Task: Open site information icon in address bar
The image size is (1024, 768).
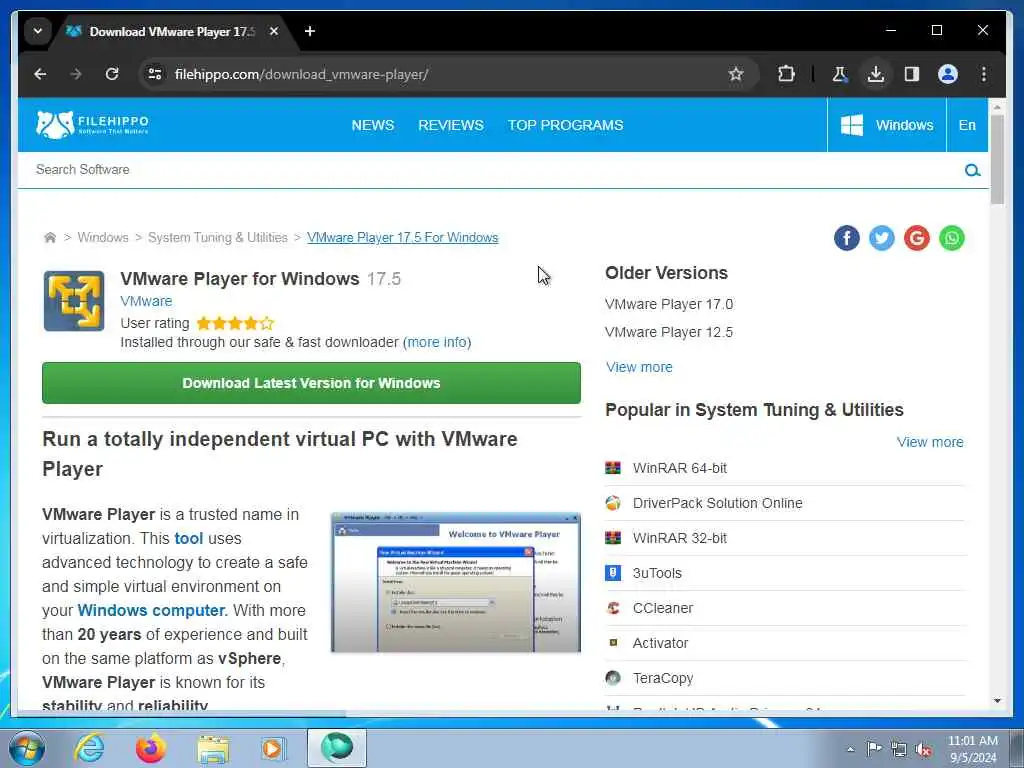Action: pos(155,74)
